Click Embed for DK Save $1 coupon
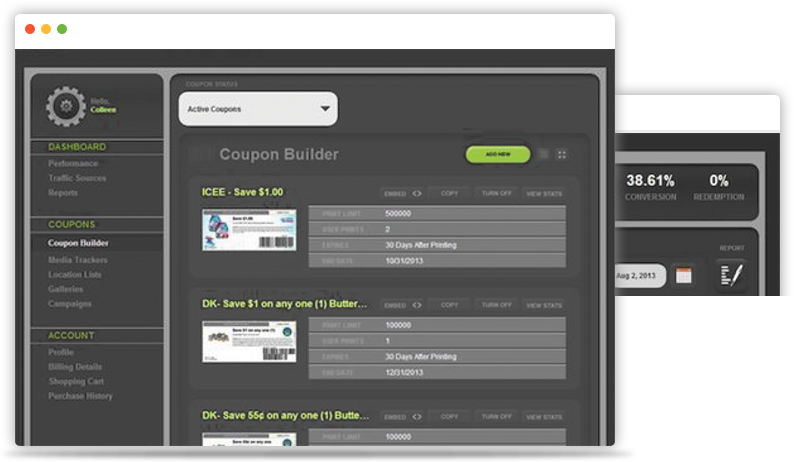 [395, 305]
